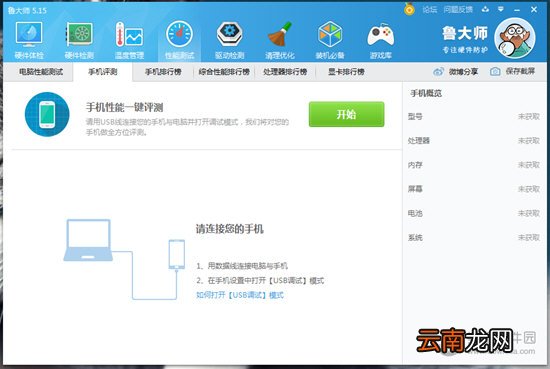
Task: Close the 鲁大师 window
Action: [534, 9]
